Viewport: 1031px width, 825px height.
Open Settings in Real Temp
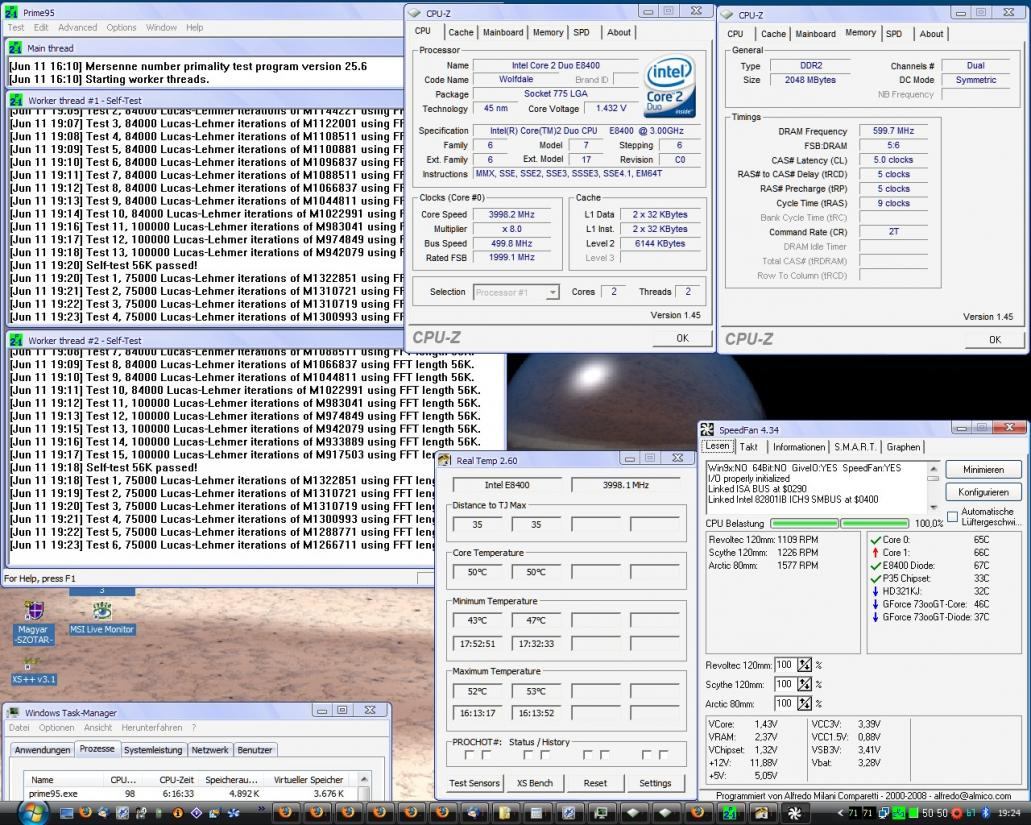click(656, 783)
